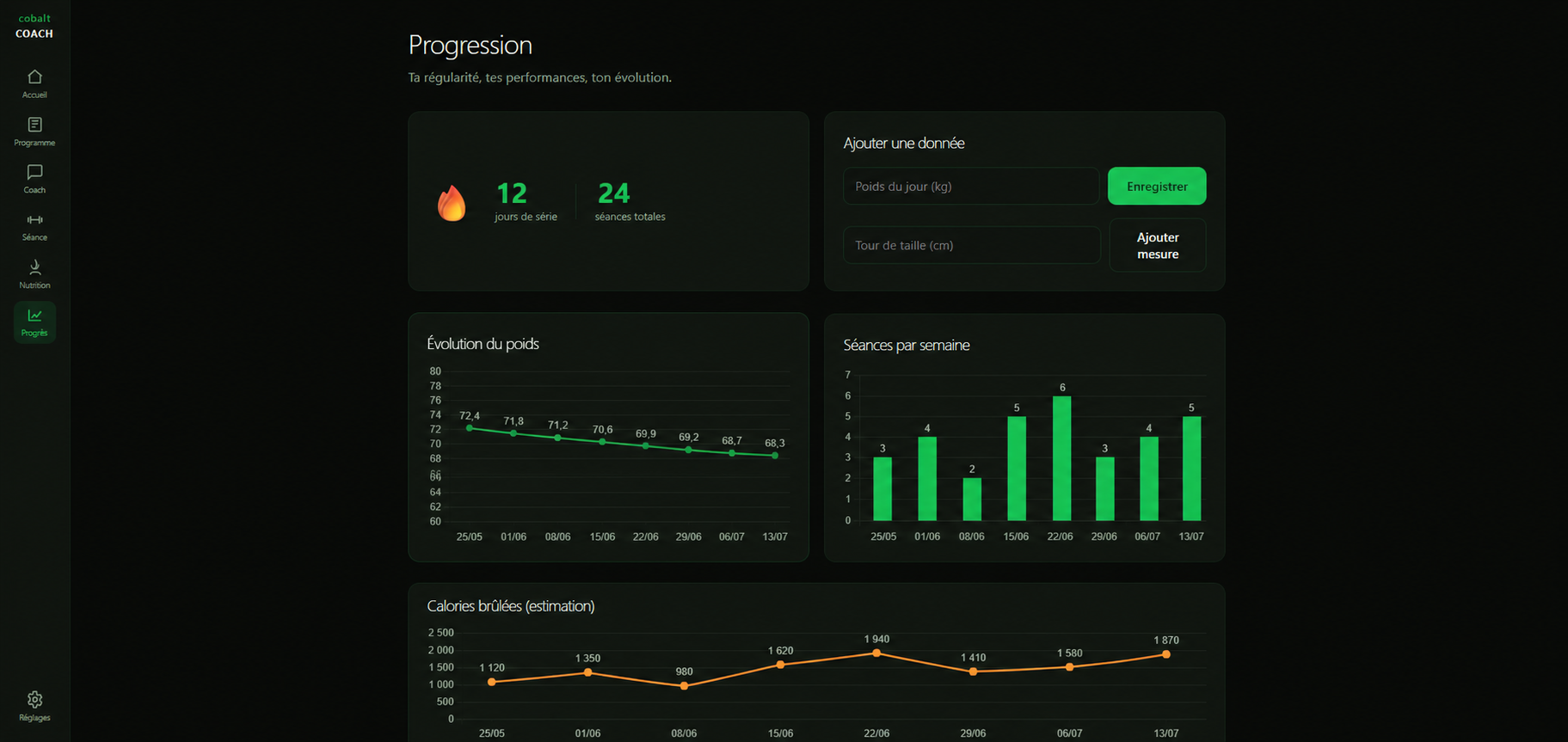
Task: Click the 29/06 sessions bar
Action: pyautogui.click(x=1105, y=488)
